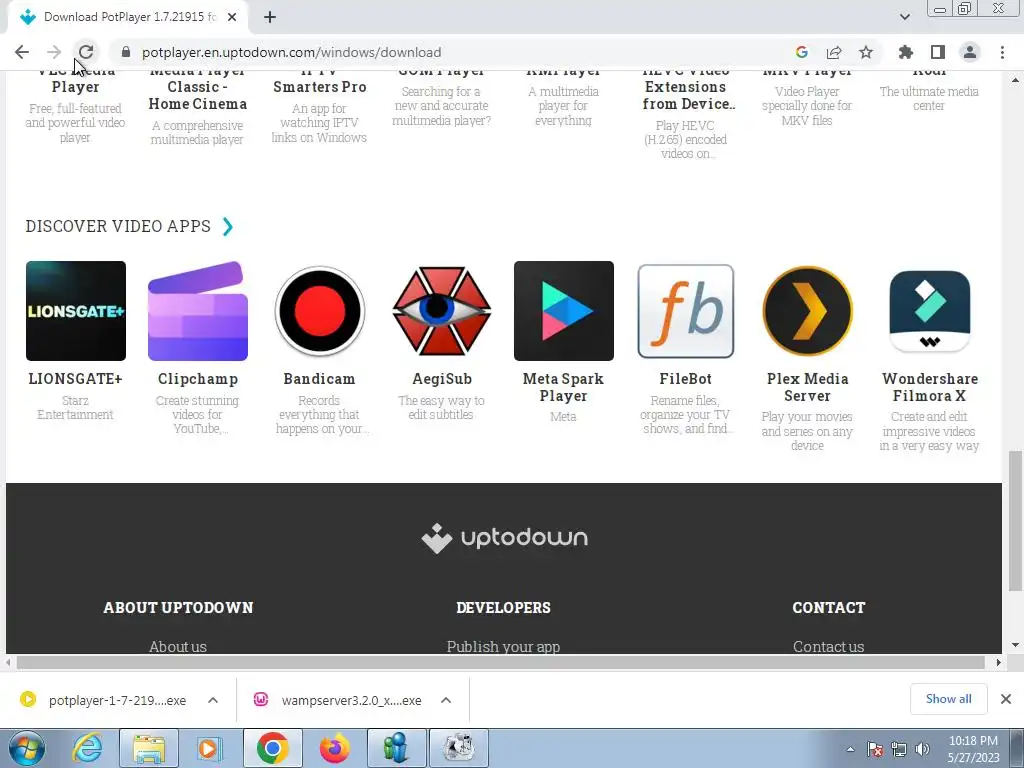This screenshot has height=768, width=1024.
Task: Click the scroll down arrow
Action: point(1016,645)
